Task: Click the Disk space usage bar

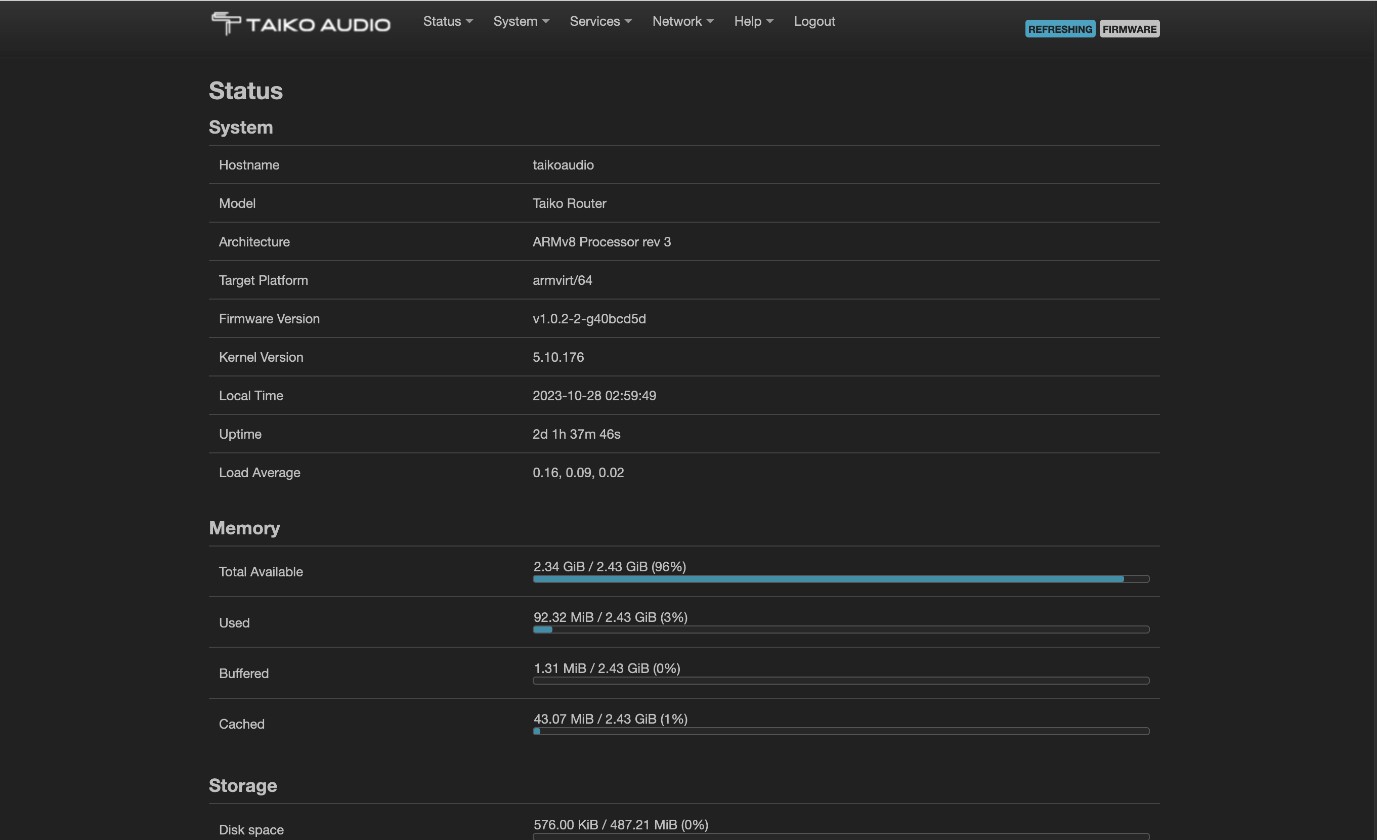Action: (x=840, y=836)
